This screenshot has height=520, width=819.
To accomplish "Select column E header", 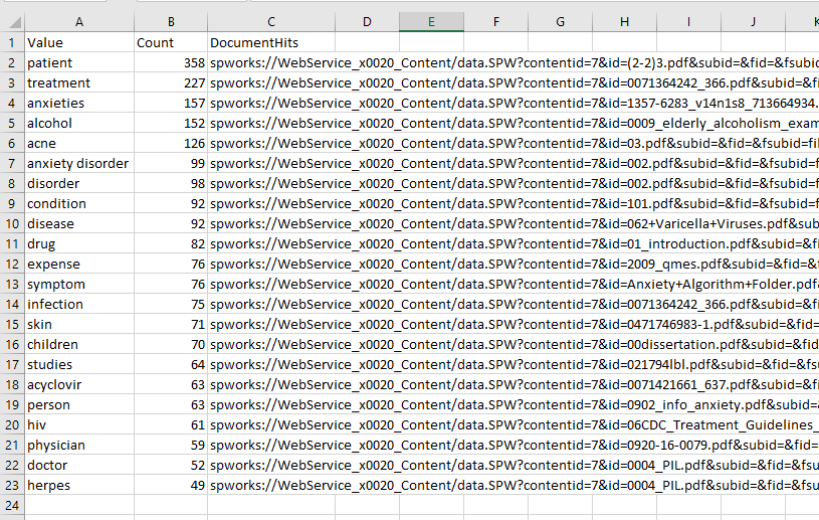I will [431, 22].
